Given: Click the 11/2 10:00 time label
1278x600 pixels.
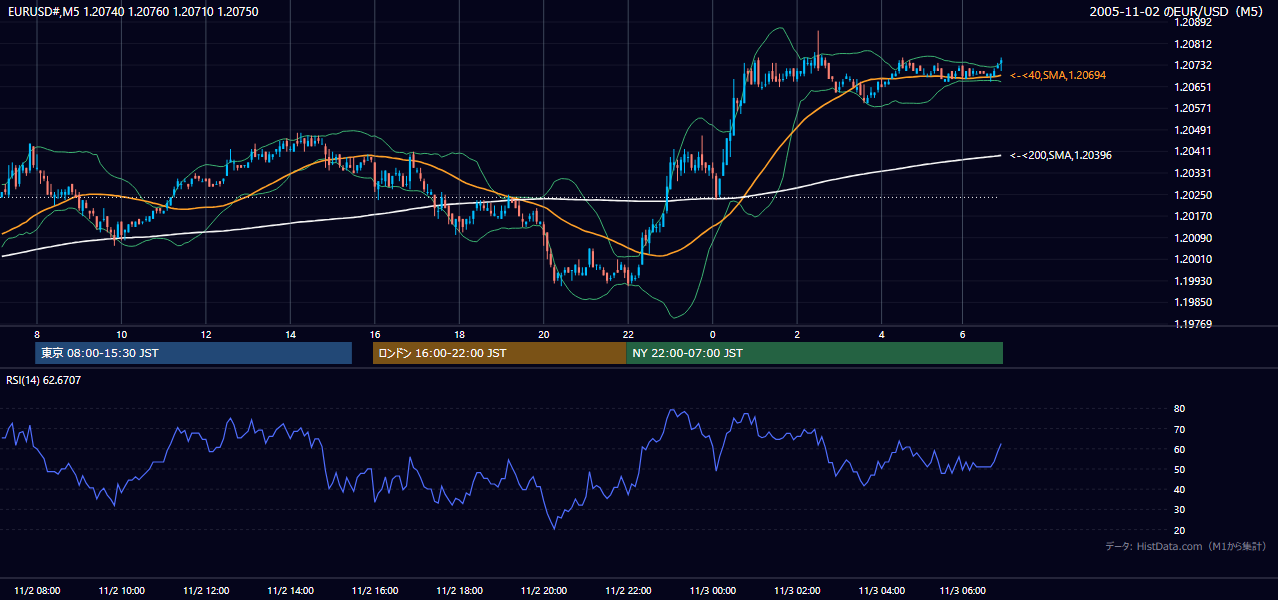Looking at the screenshot, I should [x=121, y=590].
